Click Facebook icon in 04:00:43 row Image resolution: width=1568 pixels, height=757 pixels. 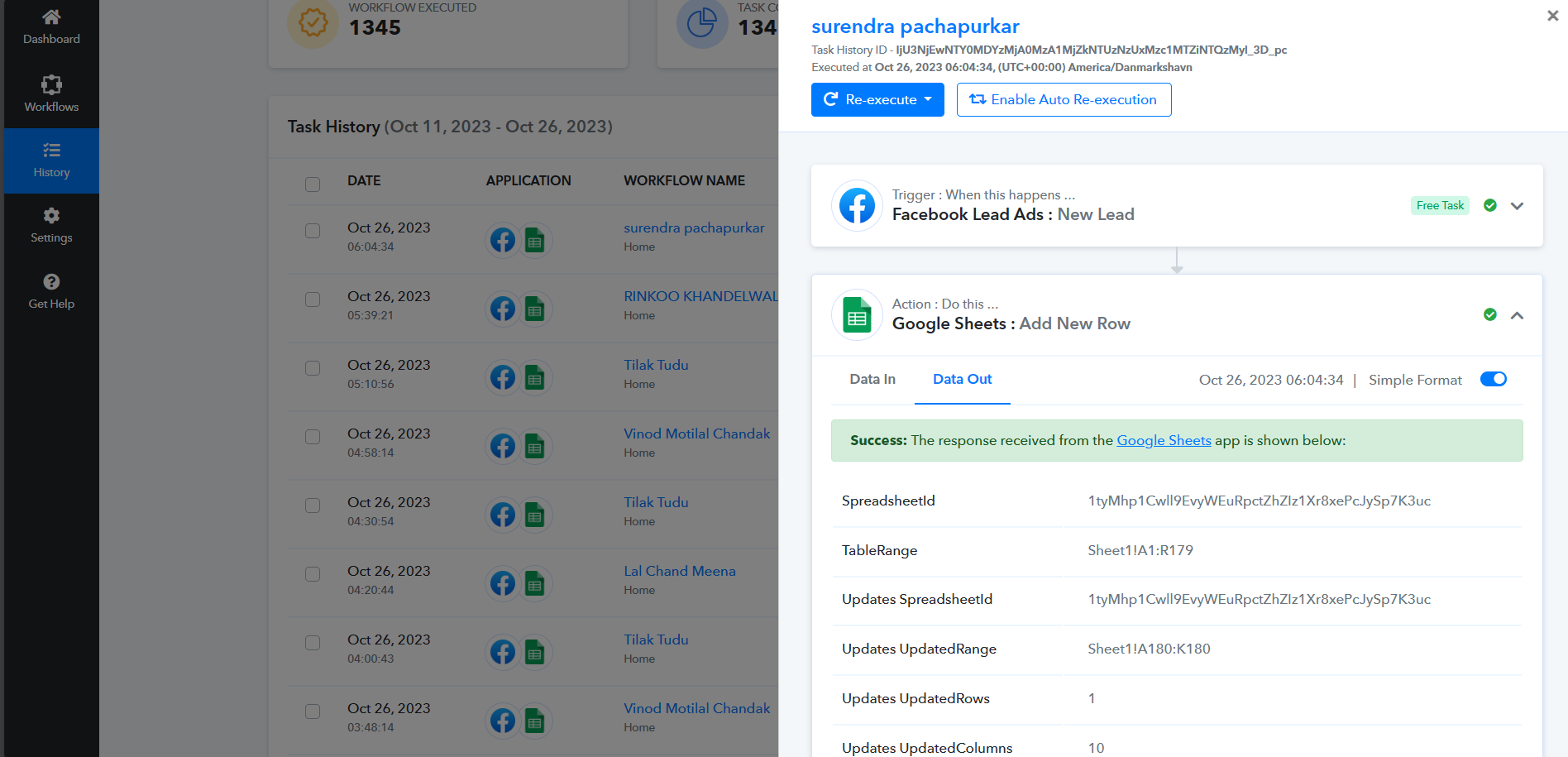(x=503, y=653)
